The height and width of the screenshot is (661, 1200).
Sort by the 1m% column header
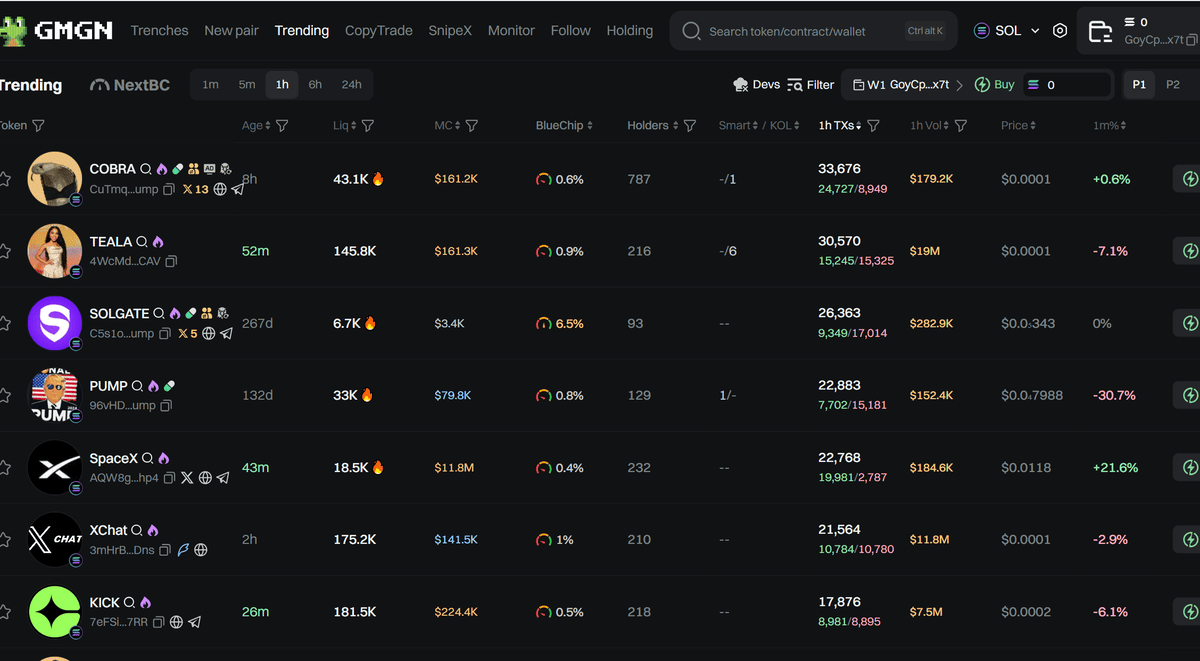1110,126
